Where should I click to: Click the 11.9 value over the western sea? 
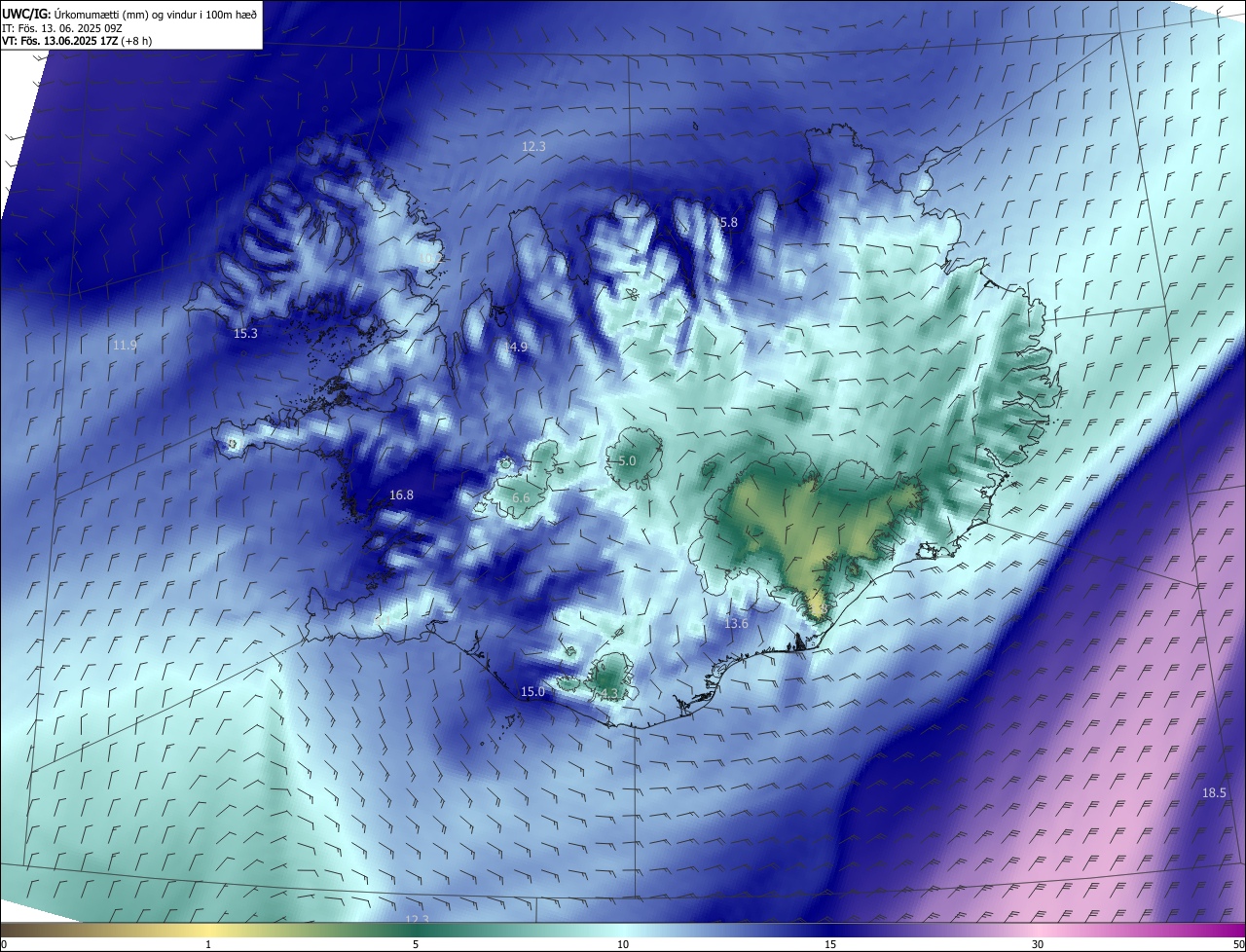pyautogui.click(x=125, y=346)
